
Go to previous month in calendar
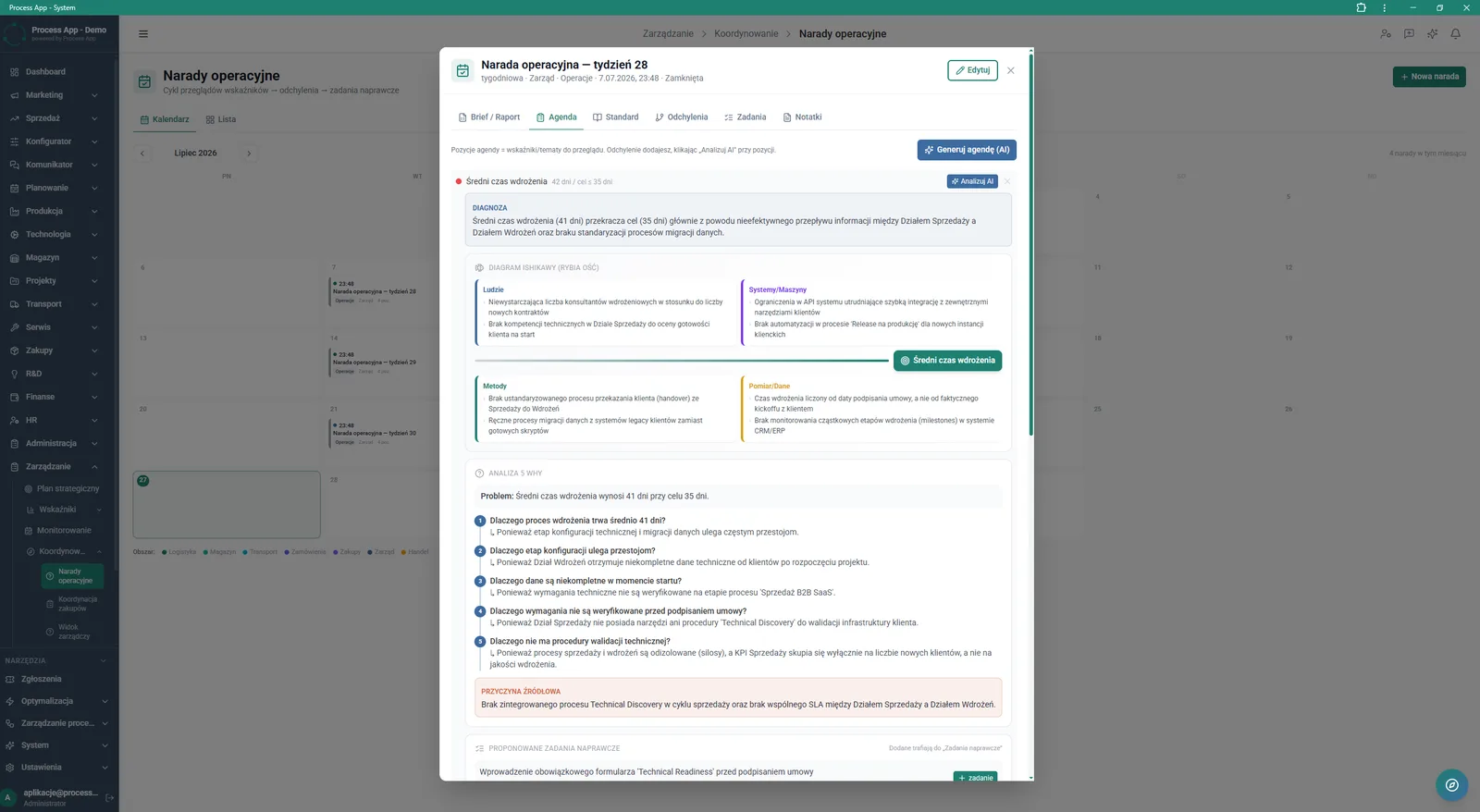(x=142, y=154)
